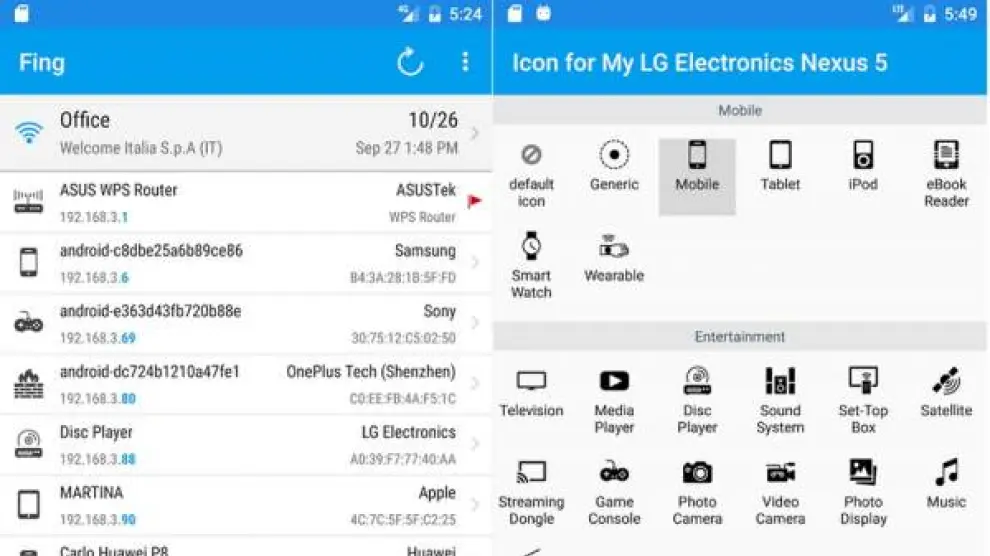Image resolution: width=990 pixels, height=556 pixels.
Task: Select the Satellite icon
Action: [x=946, y=392]
